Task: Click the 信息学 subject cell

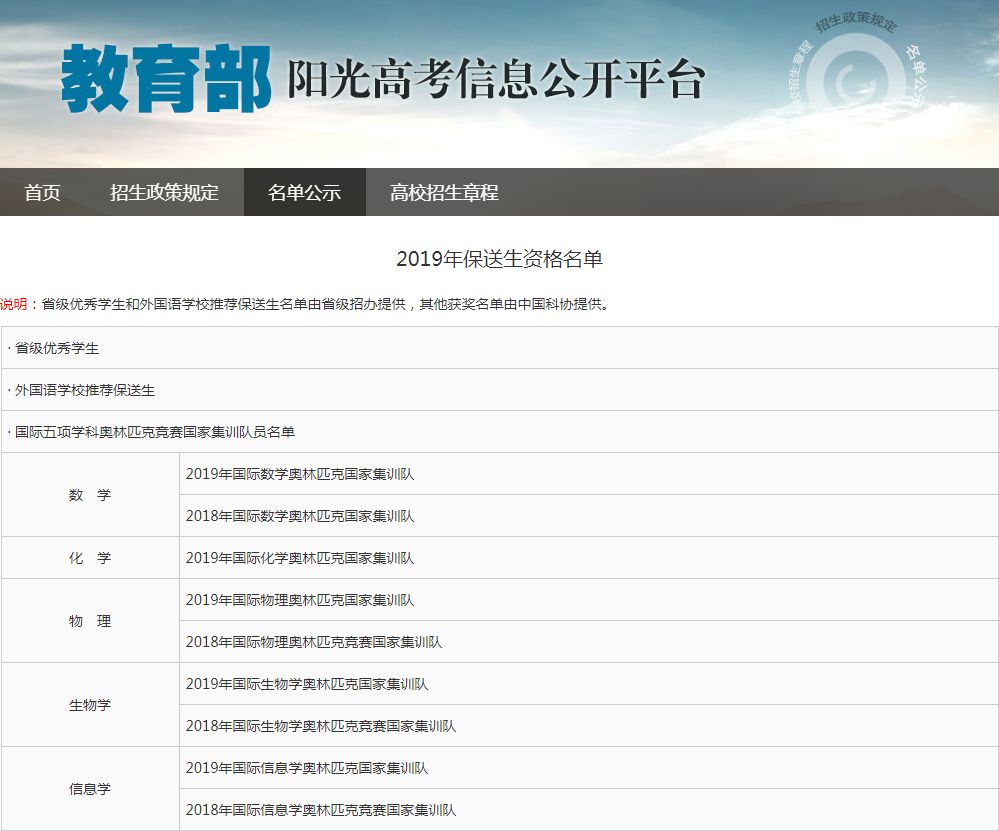Action: coord(90,790)
